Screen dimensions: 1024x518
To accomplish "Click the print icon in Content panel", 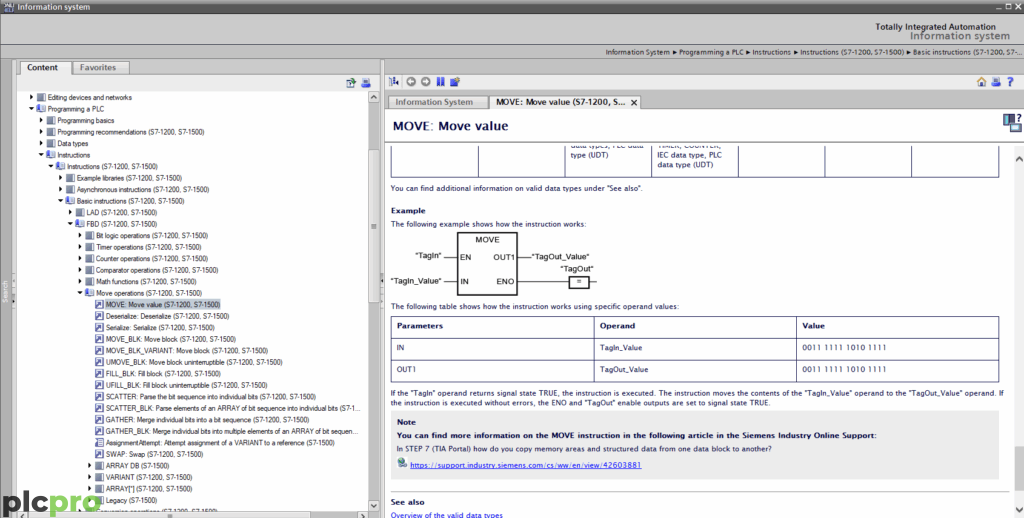I will tap(365, 83).
